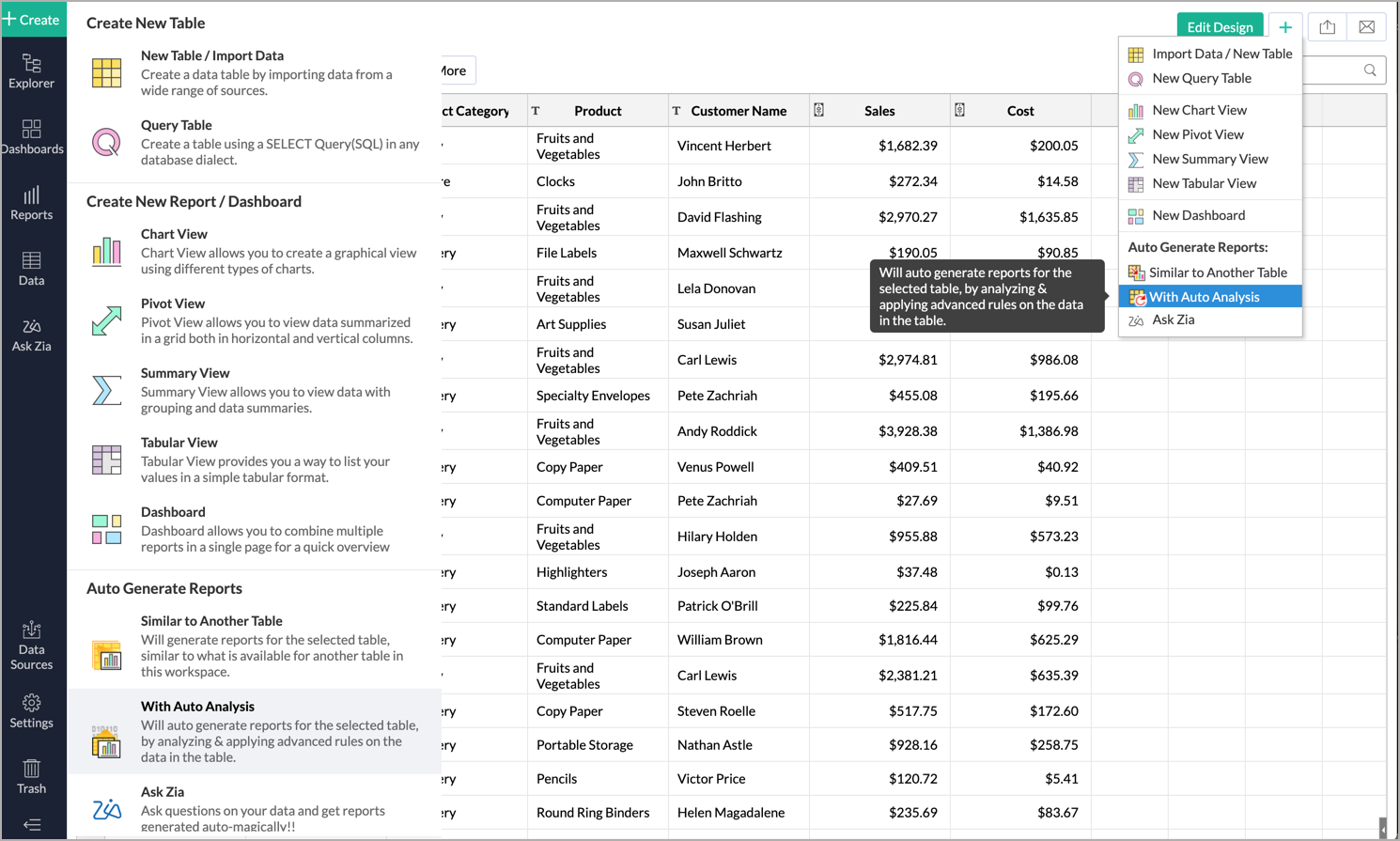Click the $3,928.38 sales cell

[879, 431]
